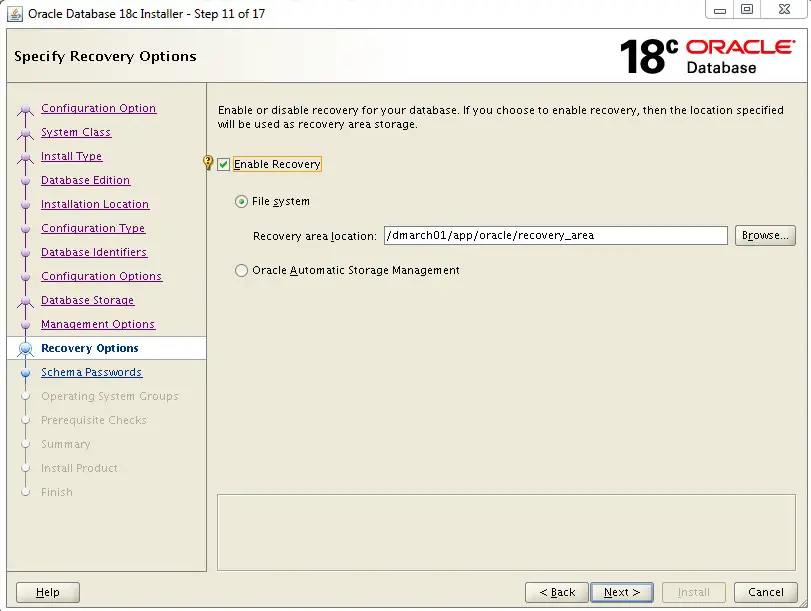Click the Recovery area location text field

coord(555,235)
